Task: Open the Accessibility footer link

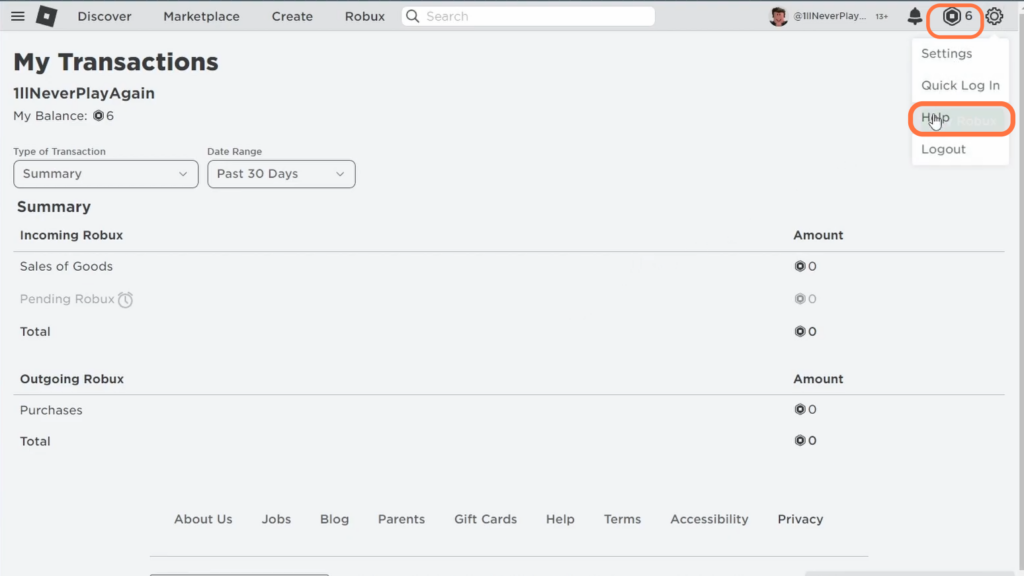Action: pos(709,519)
